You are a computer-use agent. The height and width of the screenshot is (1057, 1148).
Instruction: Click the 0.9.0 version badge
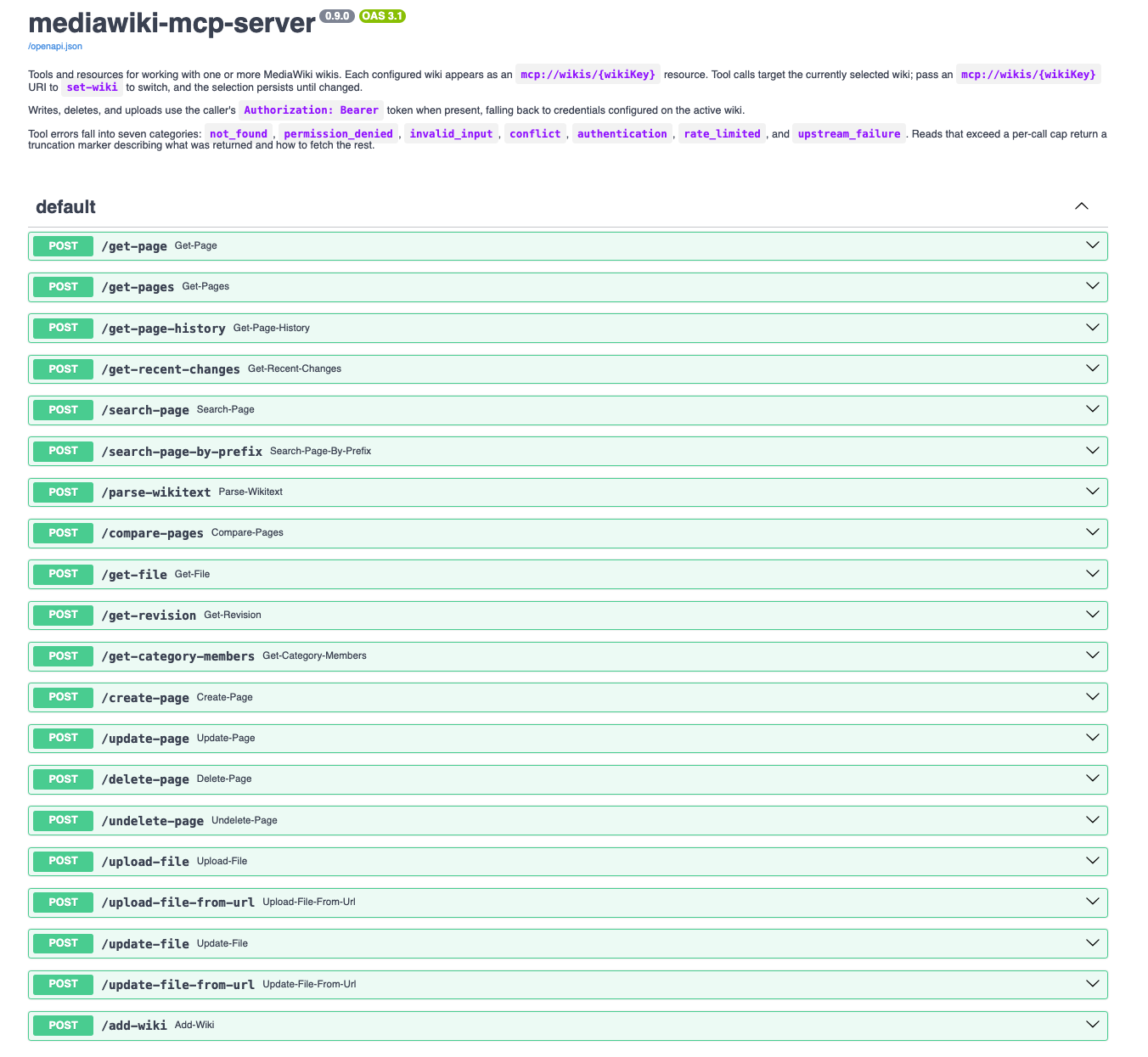(337, 16)
